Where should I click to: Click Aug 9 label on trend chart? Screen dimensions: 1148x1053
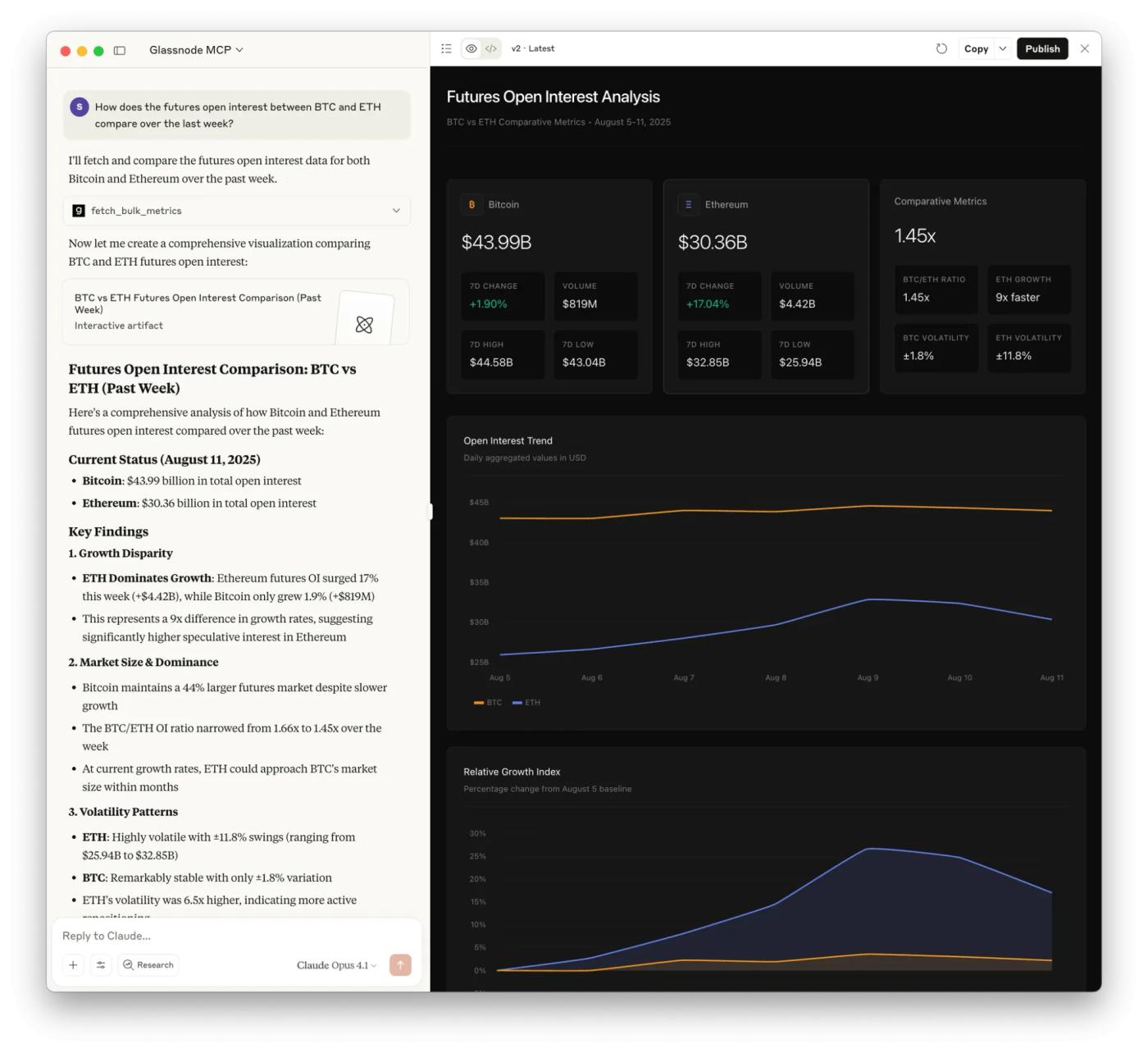pyautogui.click(x=868, y=677)
